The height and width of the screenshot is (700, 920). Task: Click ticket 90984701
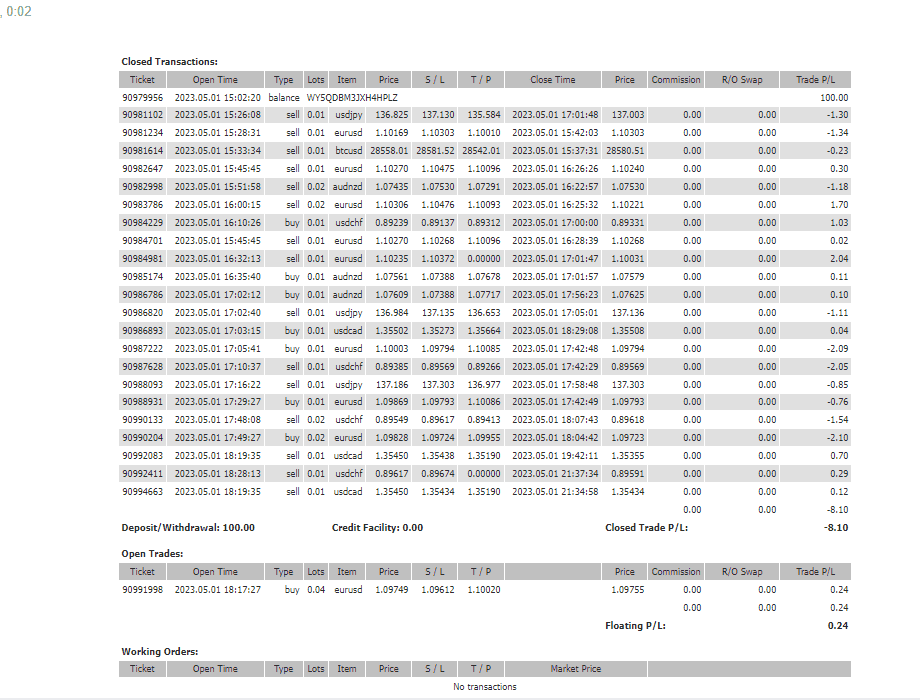tap(143, 241)
